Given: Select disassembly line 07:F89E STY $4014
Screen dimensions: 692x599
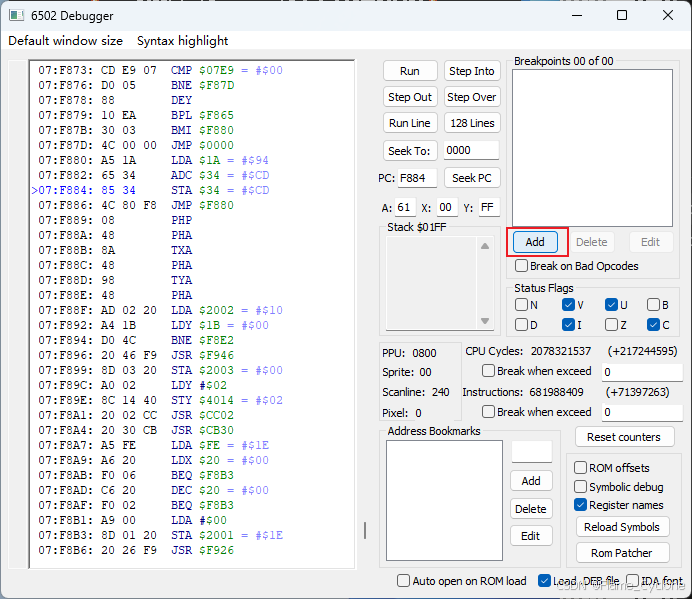Looking at the screenshot, I should [x=160, y=400].
